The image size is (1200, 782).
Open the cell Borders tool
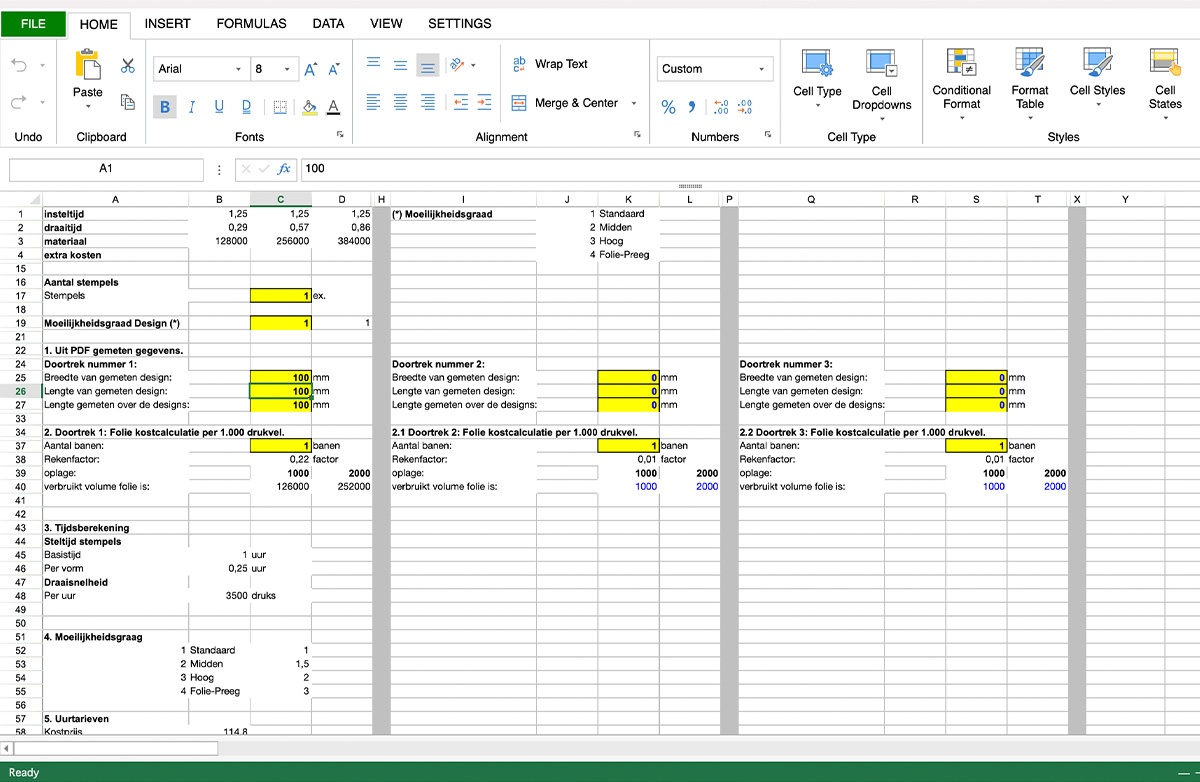click(280, 107)
